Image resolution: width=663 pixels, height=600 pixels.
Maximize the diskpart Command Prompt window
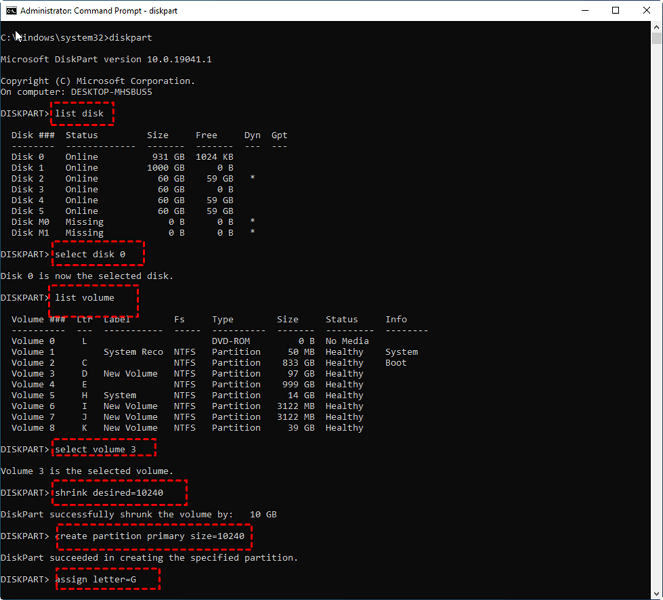coord(616,11)
